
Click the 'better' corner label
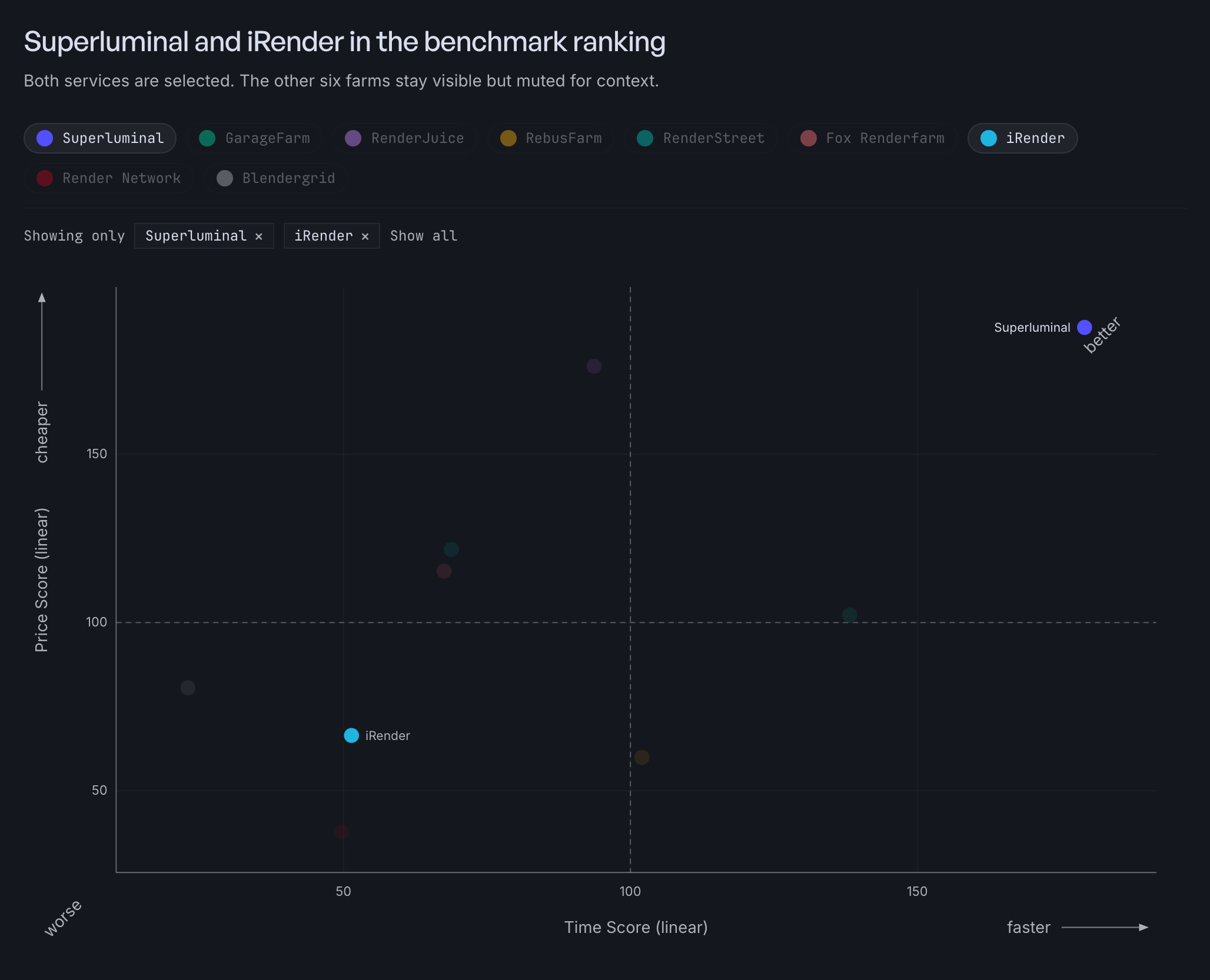[x=1102, y=335]
